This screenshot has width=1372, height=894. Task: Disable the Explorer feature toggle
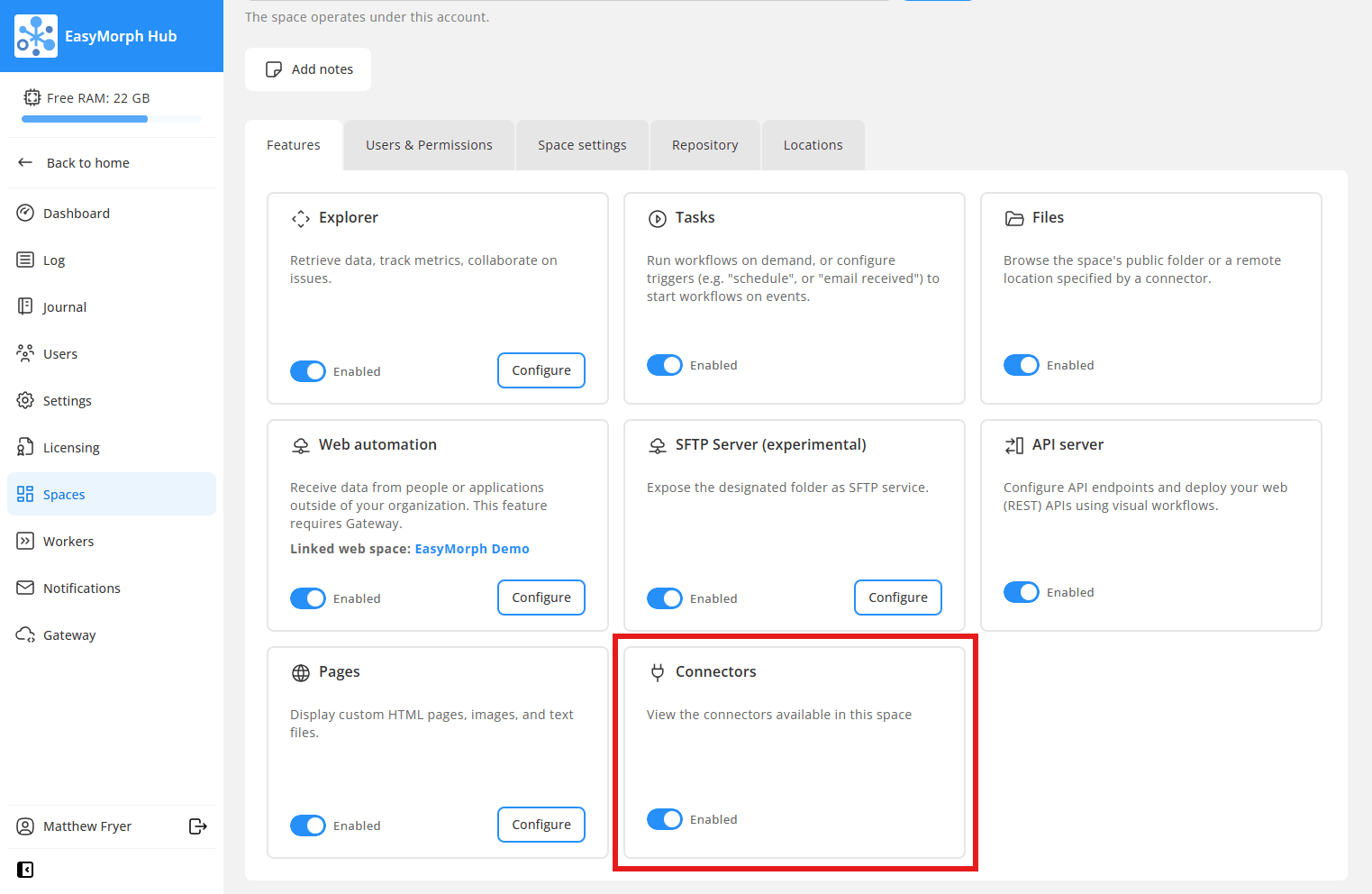click(308, 371)
